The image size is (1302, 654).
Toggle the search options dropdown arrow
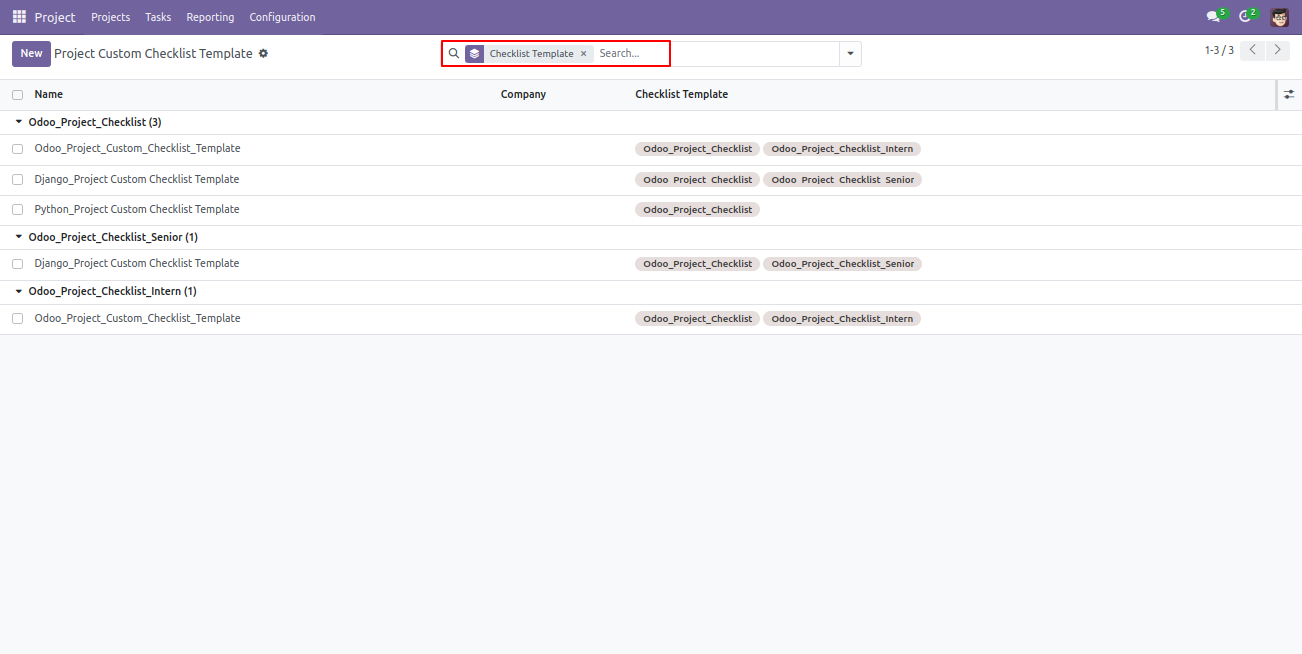(850, 54)
